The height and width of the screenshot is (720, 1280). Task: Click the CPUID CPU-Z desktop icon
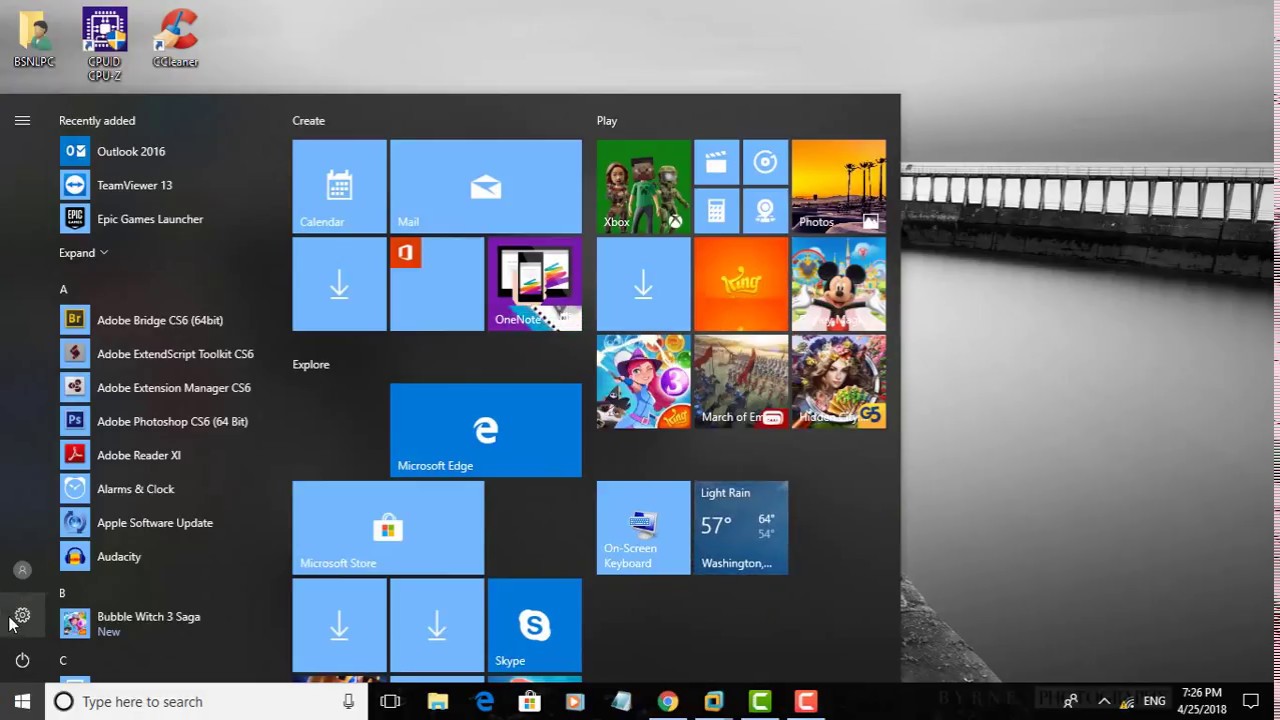104,44
